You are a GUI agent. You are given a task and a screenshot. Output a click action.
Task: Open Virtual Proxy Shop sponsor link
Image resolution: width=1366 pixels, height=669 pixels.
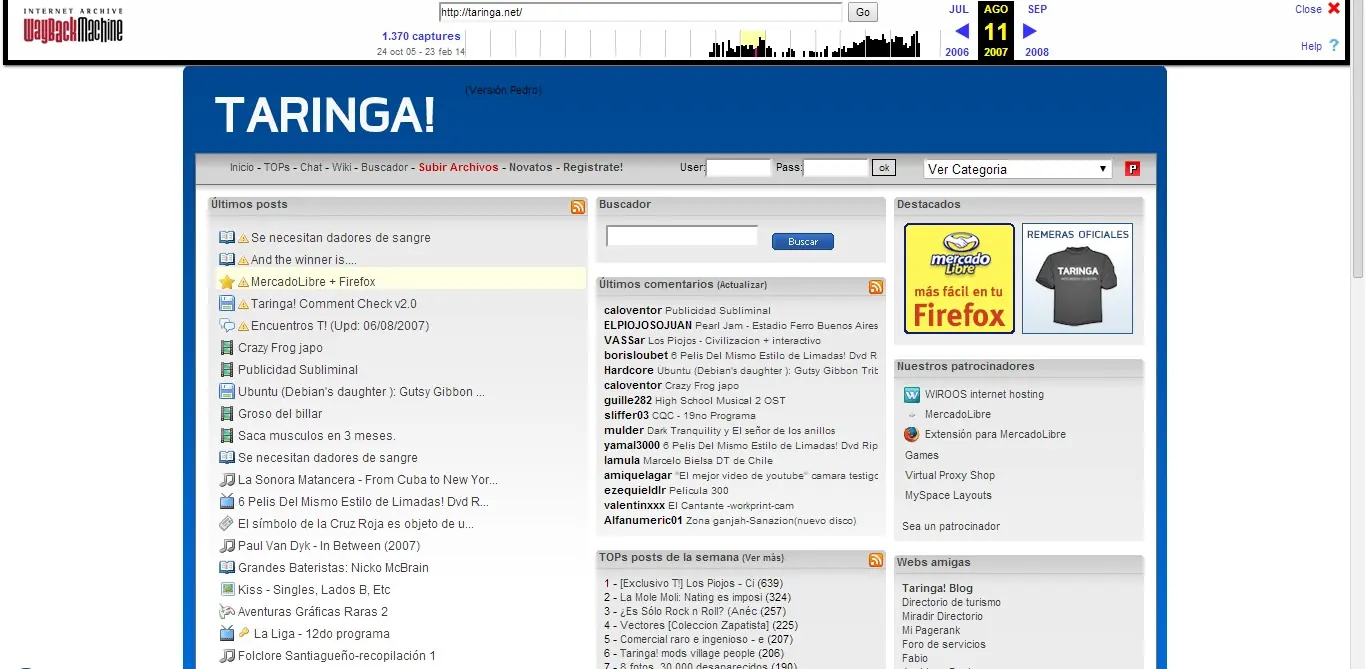click(x=950, y=475)
